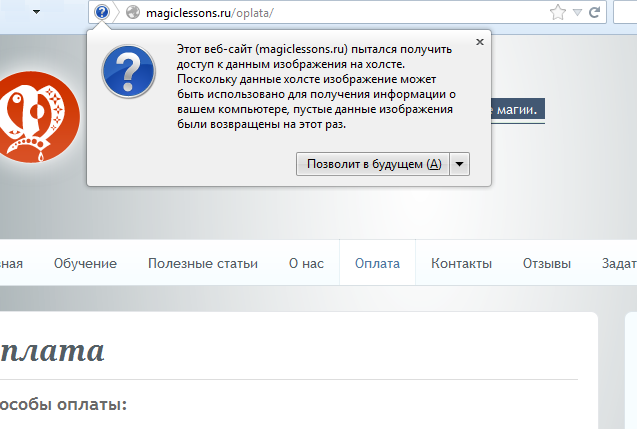Click the first navigation item left of 'Обучение'
Viewport: 637px width, 429px height.
[12, 264]
